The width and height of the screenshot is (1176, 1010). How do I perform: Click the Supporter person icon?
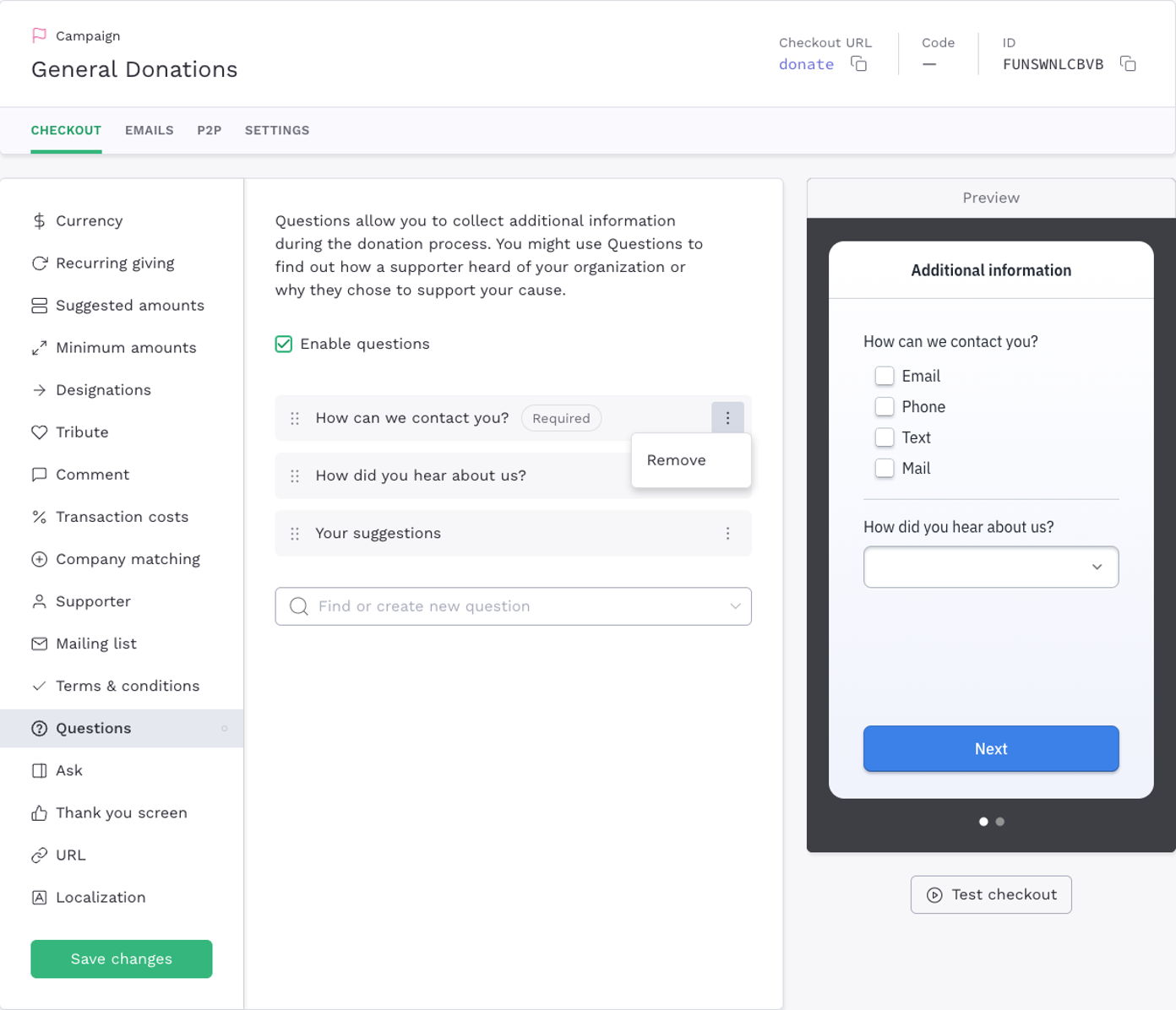click(39, 601)
